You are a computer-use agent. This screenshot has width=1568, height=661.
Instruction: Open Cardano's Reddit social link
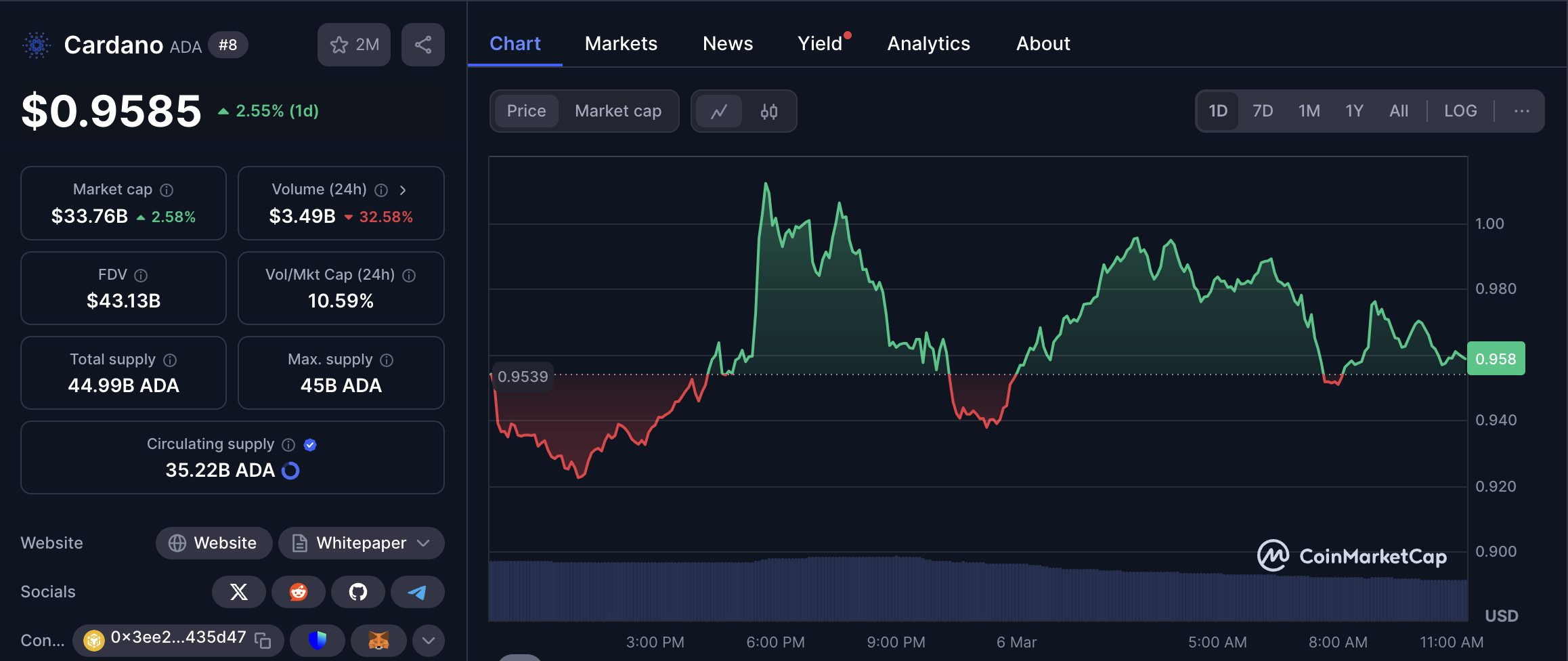299,592
